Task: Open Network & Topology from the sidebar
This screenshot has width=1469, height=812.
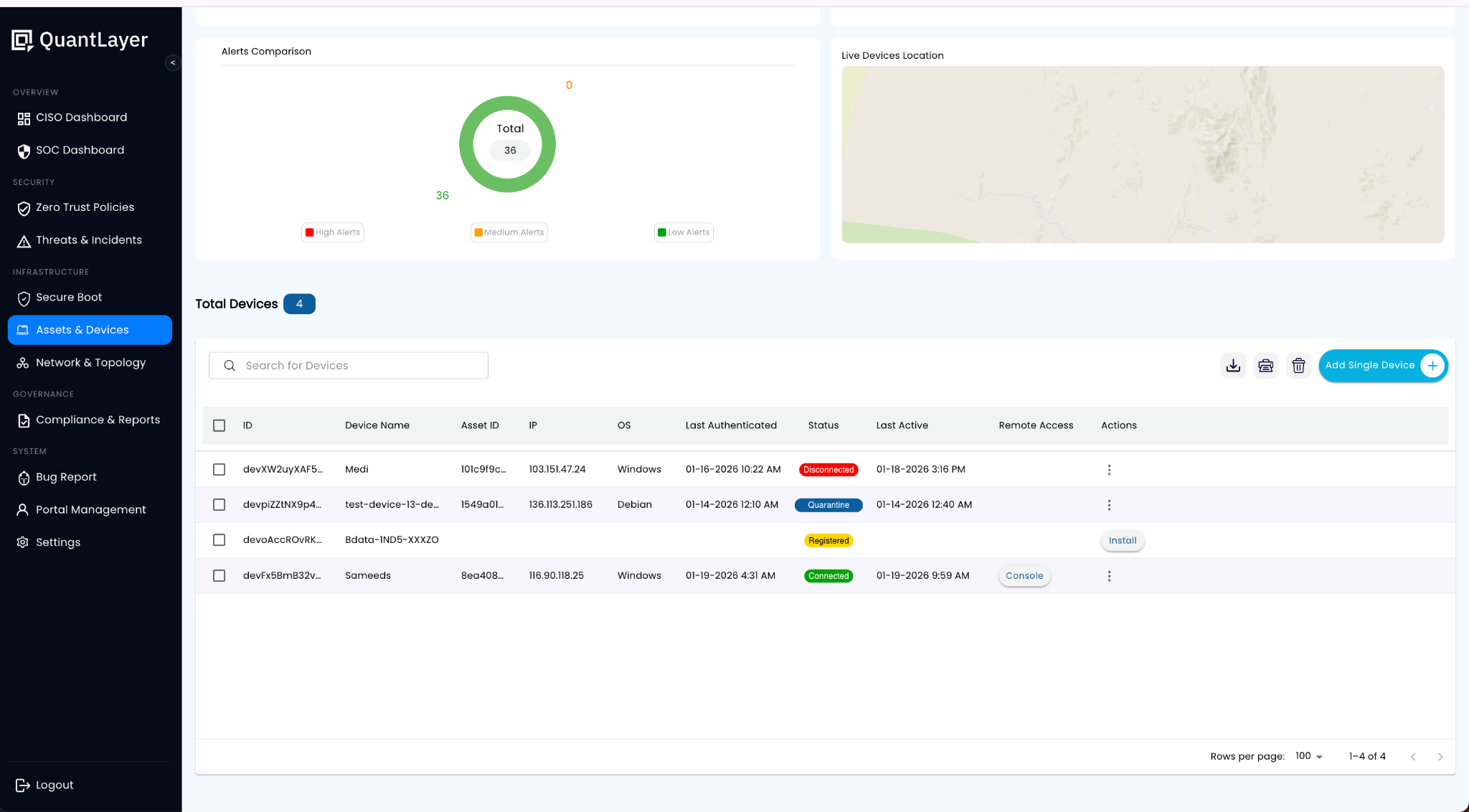Action: pyautogui.click(x=90, y=362)
